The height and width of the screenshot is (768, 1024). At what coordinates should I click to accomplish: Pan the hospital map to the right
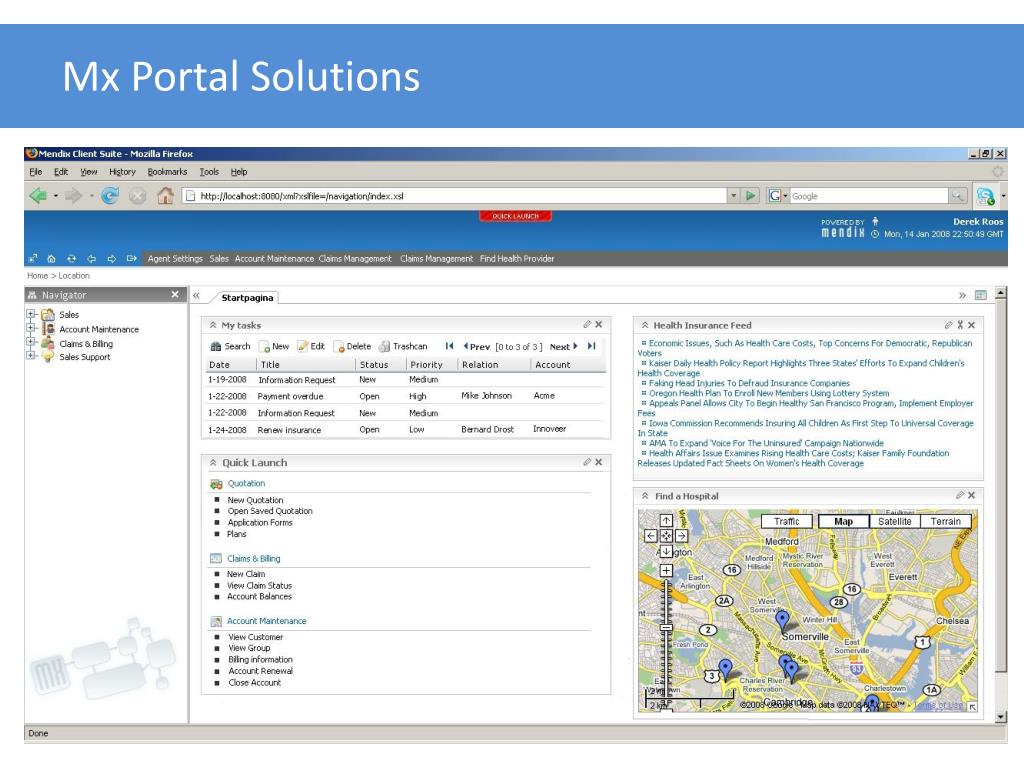coord(681,536)
